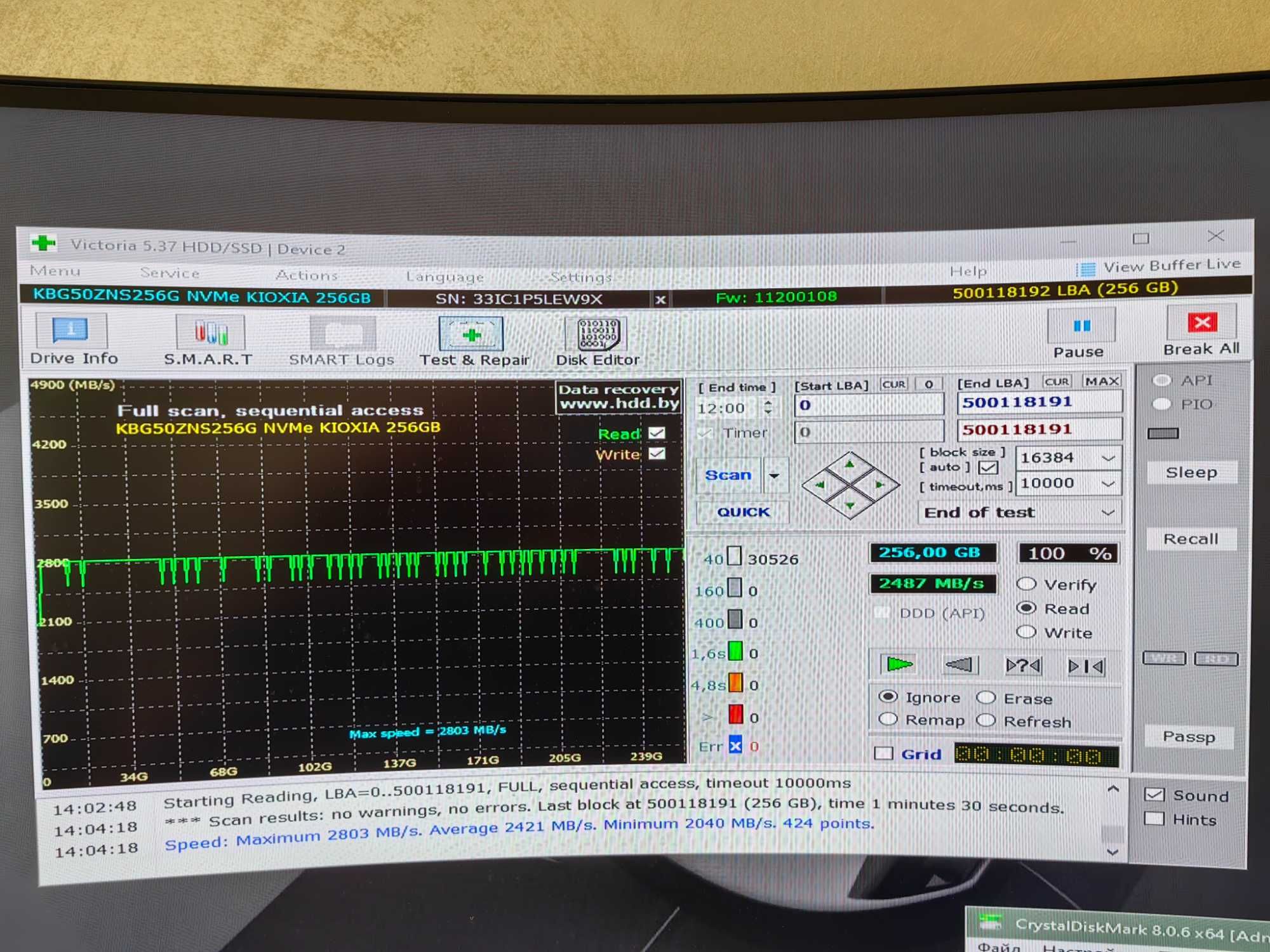Select the Remap radio button
The width and height of the screenshot is (1270, 952).
tap(888, 720)
